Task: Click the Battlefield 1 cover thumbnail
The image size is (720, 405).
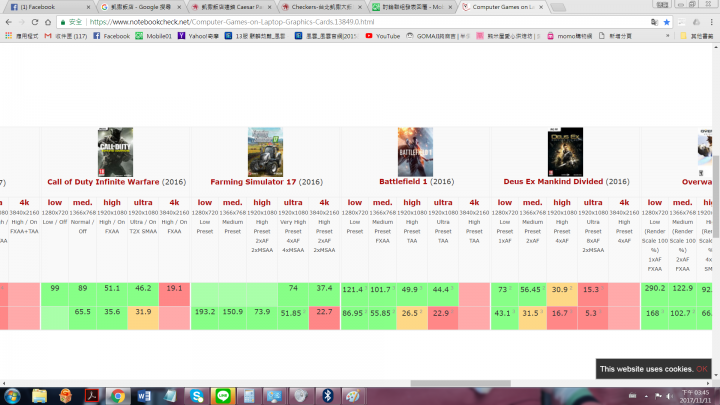Action: (415, 152)
